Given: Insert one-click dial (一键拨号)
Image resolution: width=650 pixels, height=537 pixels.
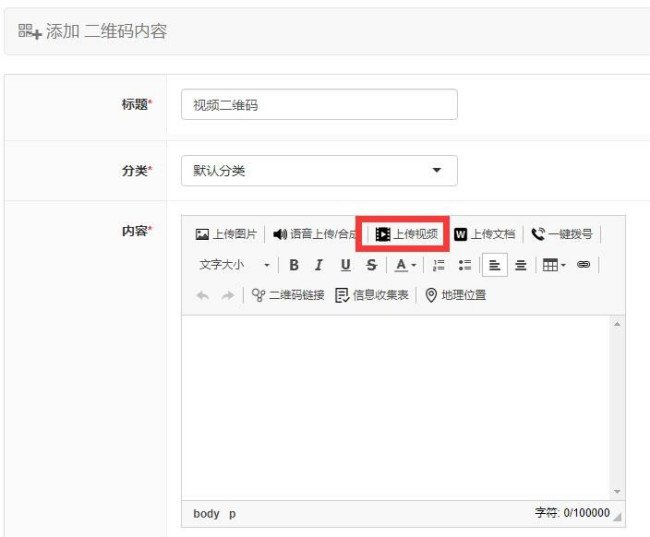Looking at the screenshot, I should point(562,234).
